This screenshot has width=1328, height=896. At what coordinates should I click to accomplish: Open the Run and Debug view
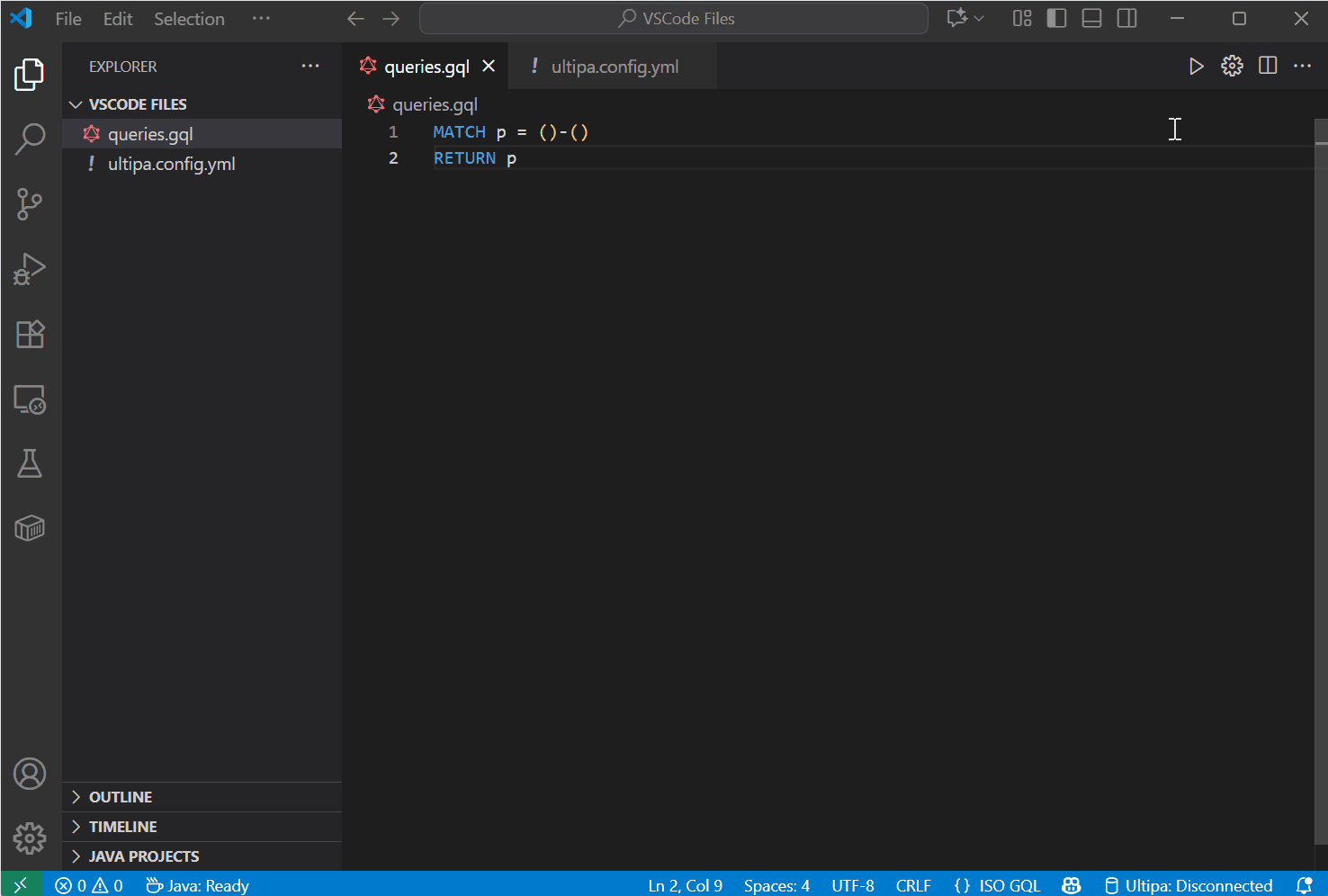[30, 269]
